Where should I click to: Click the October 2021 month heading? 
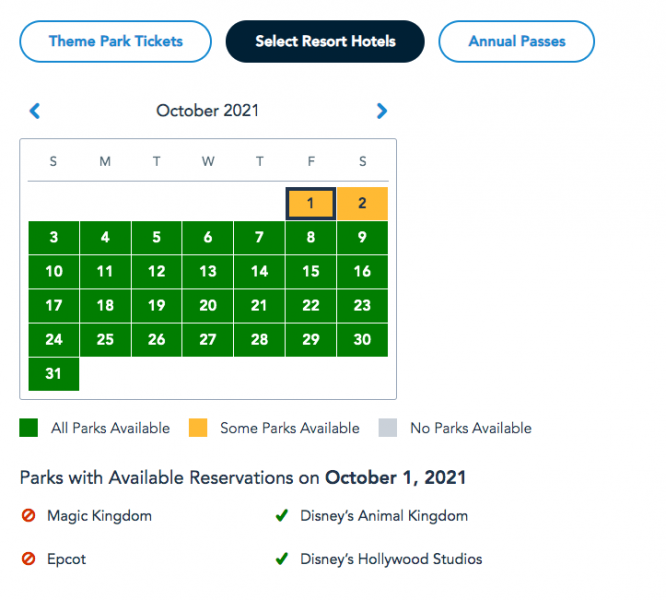coord(207,111)
